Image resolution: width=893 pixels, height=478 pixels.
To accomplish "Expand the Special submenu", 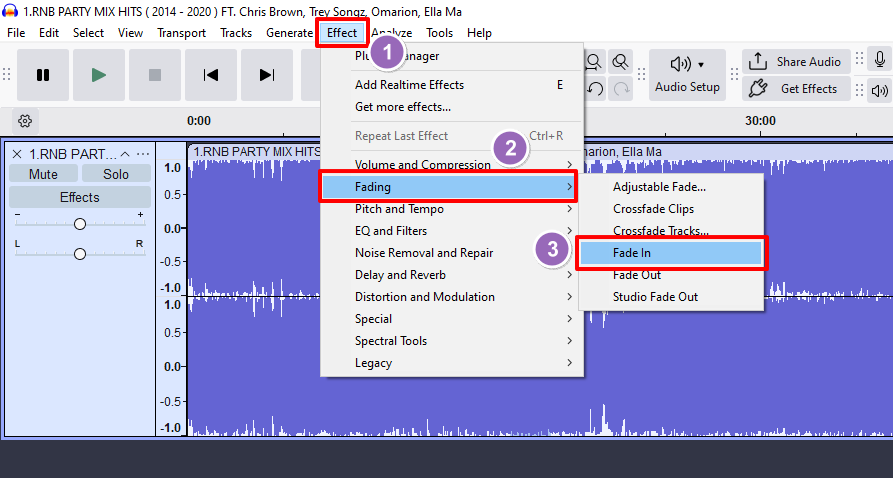I will [x=452, y=319].
